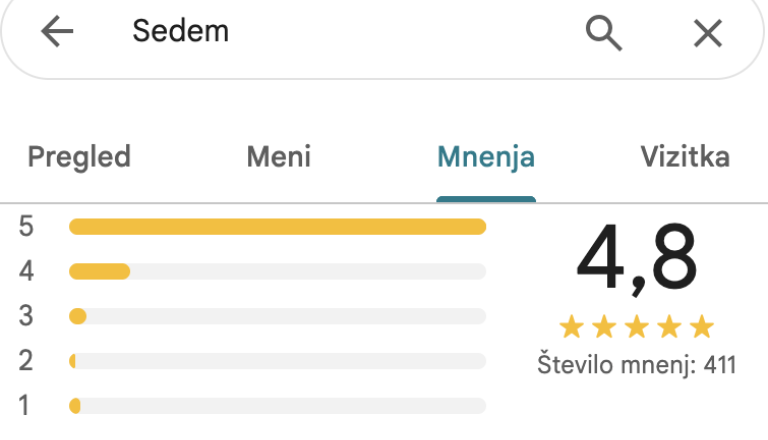Select the 3-star rating bar
The image size is (768, 440).
point(277,316)
